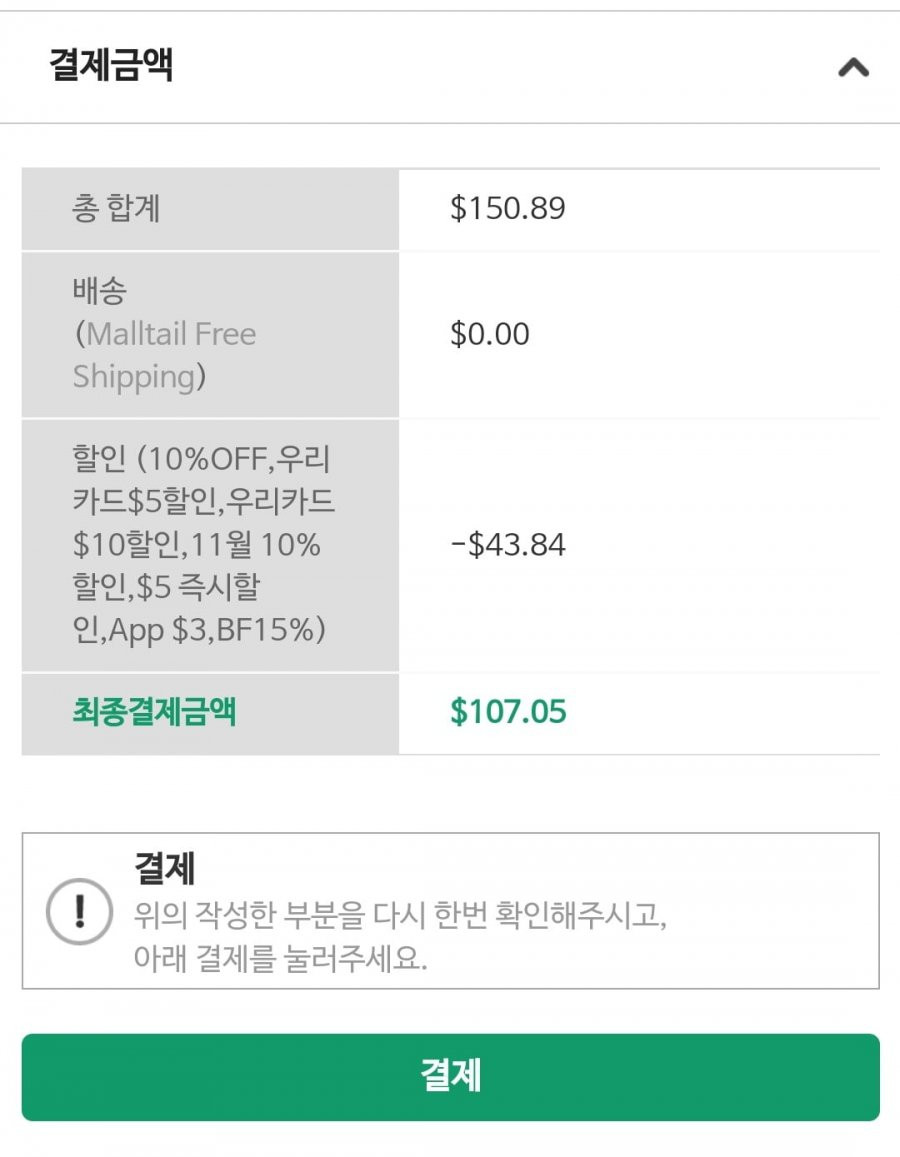The height and width of the screenshot is (1157, 900).
Task: Click the 총 합계 row label
Action: tap(115, 208)
